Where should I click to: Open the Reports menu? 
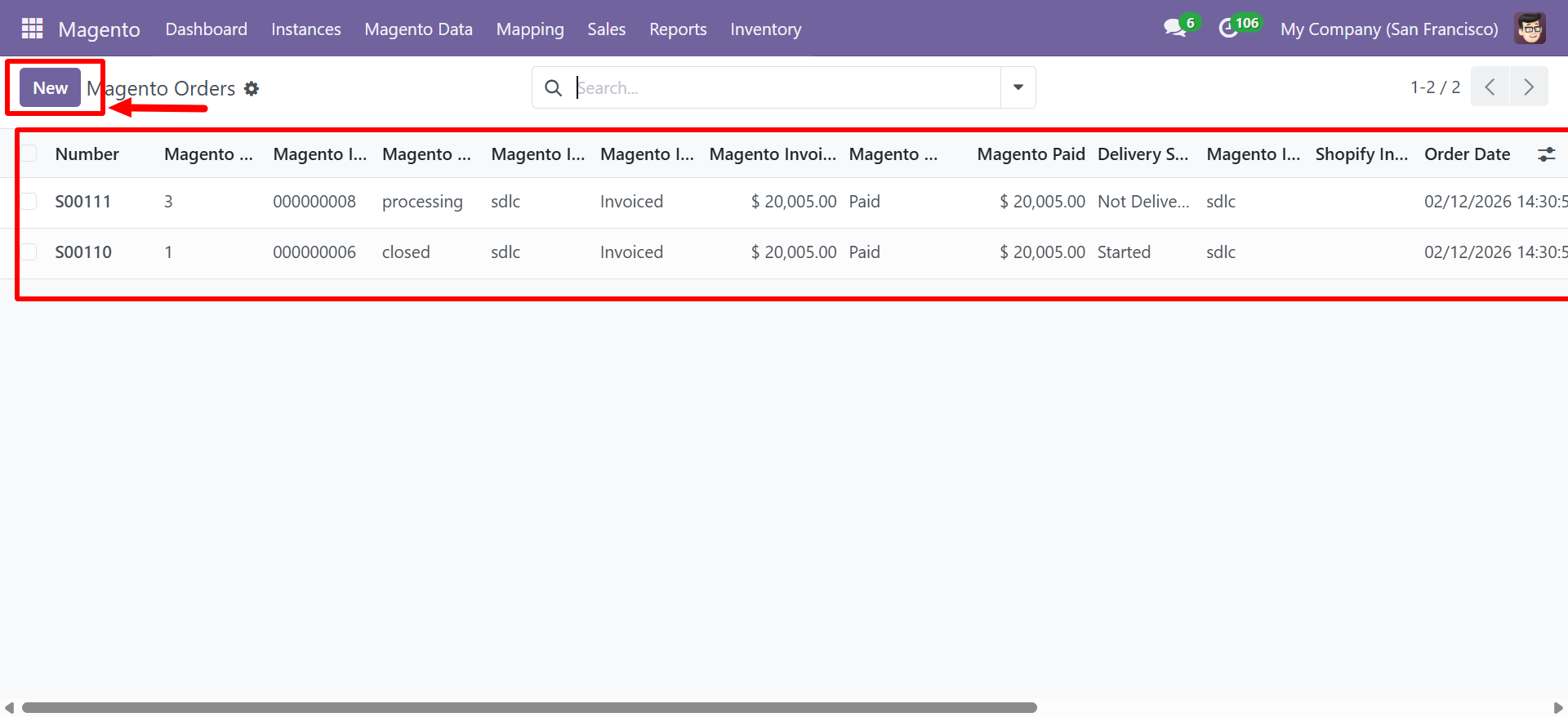678,29
